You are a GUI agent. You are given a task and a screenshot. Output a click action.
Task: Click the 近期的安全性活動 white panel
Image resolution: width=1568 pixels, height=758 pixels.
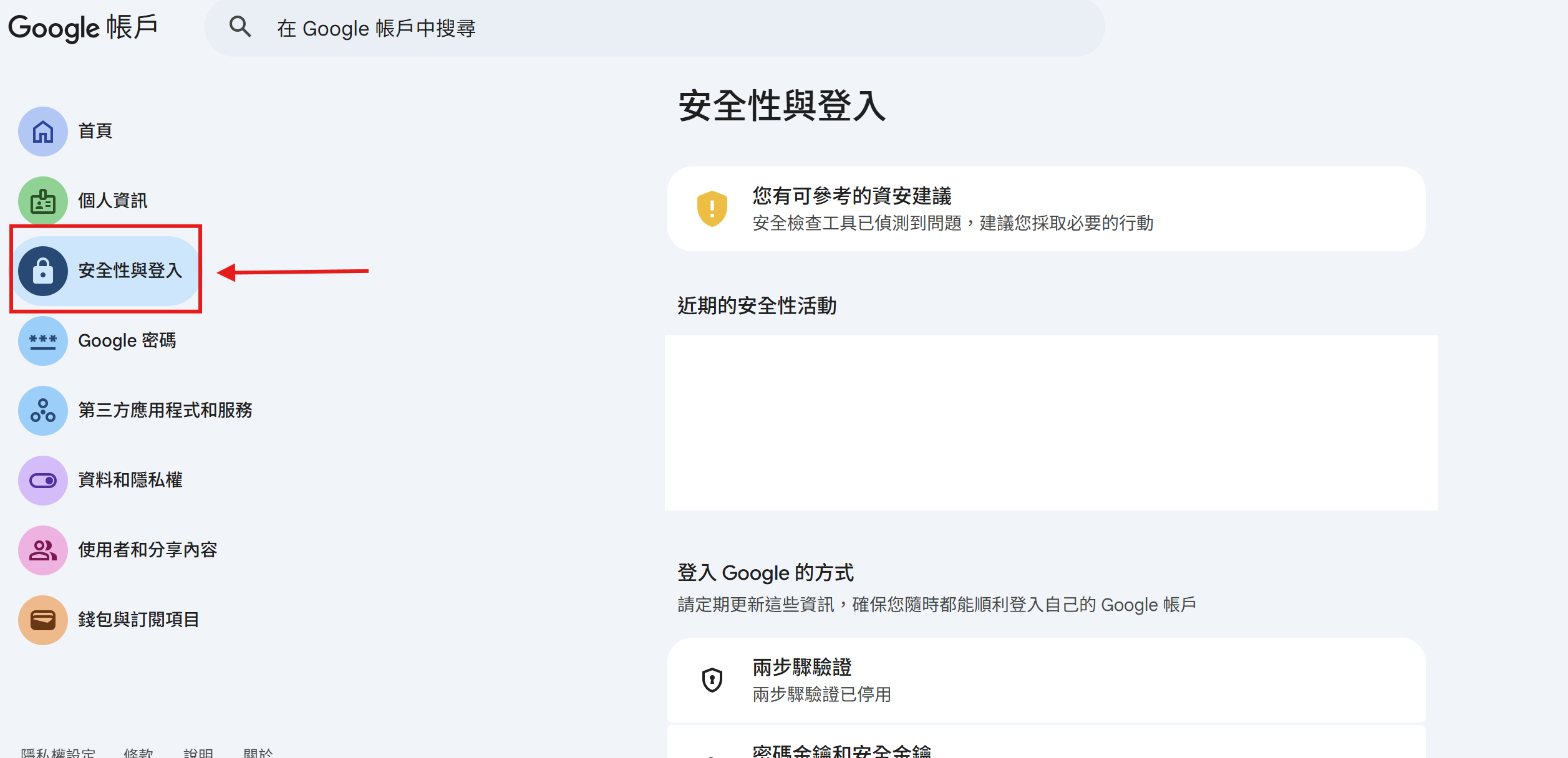pyautogui.click(x=1051, y=423)
